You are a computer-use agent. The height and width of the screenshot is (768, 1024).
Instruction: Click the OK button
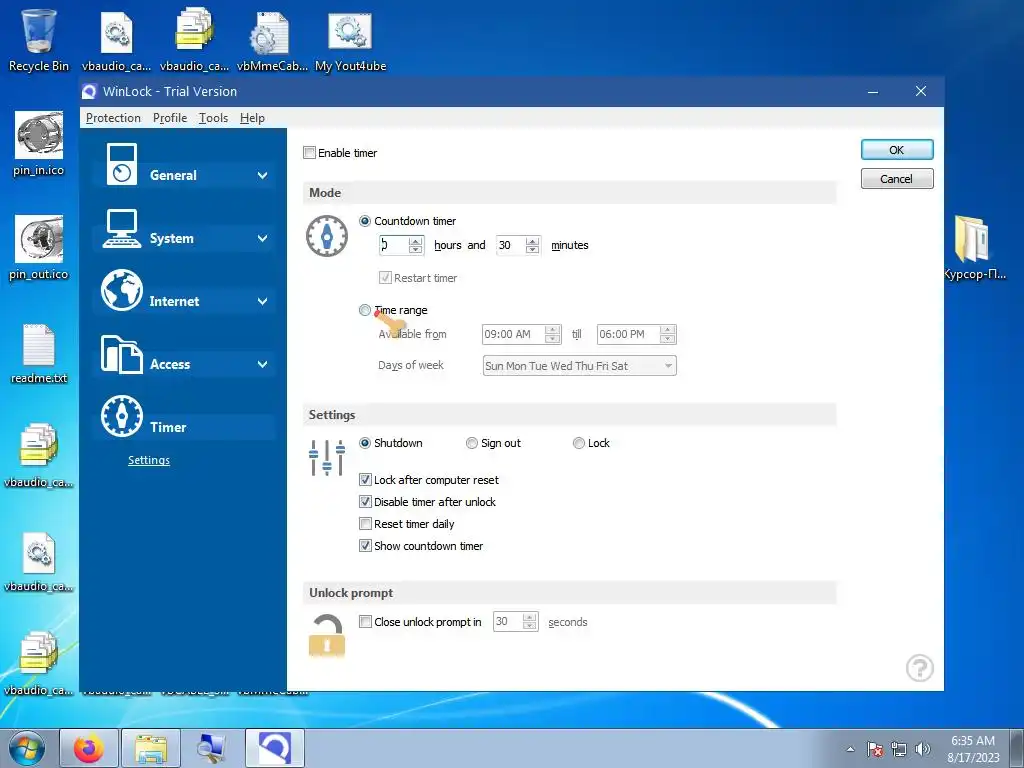(897, 150)
